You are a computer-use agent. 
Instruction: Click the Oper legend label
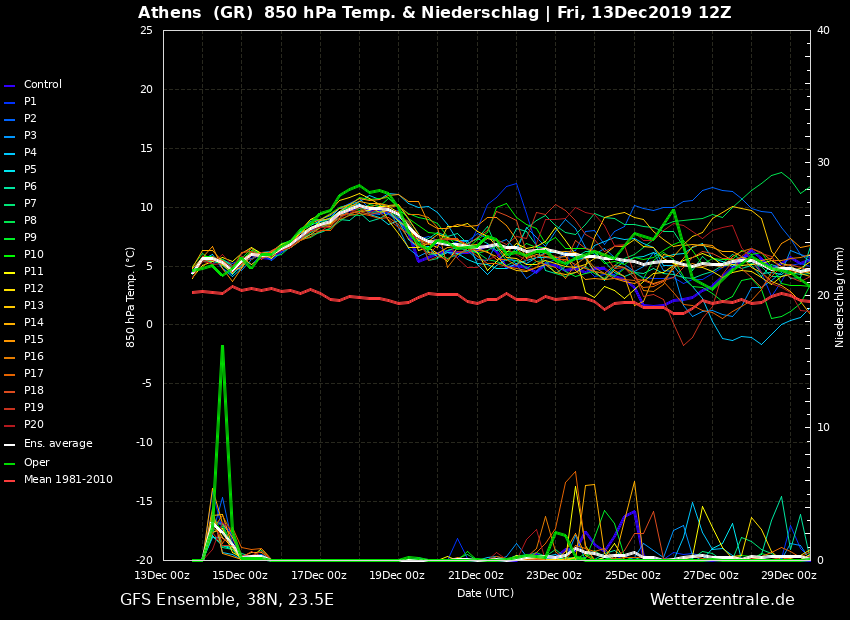click(36, 463)
